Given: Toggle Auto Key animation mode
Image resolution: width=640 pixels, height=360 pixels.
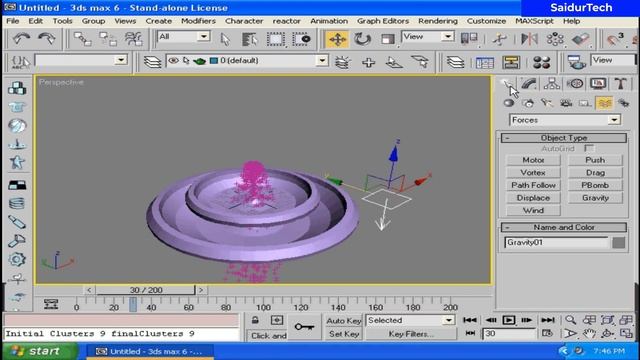Looking at the screenshot, I should point(344,320).
